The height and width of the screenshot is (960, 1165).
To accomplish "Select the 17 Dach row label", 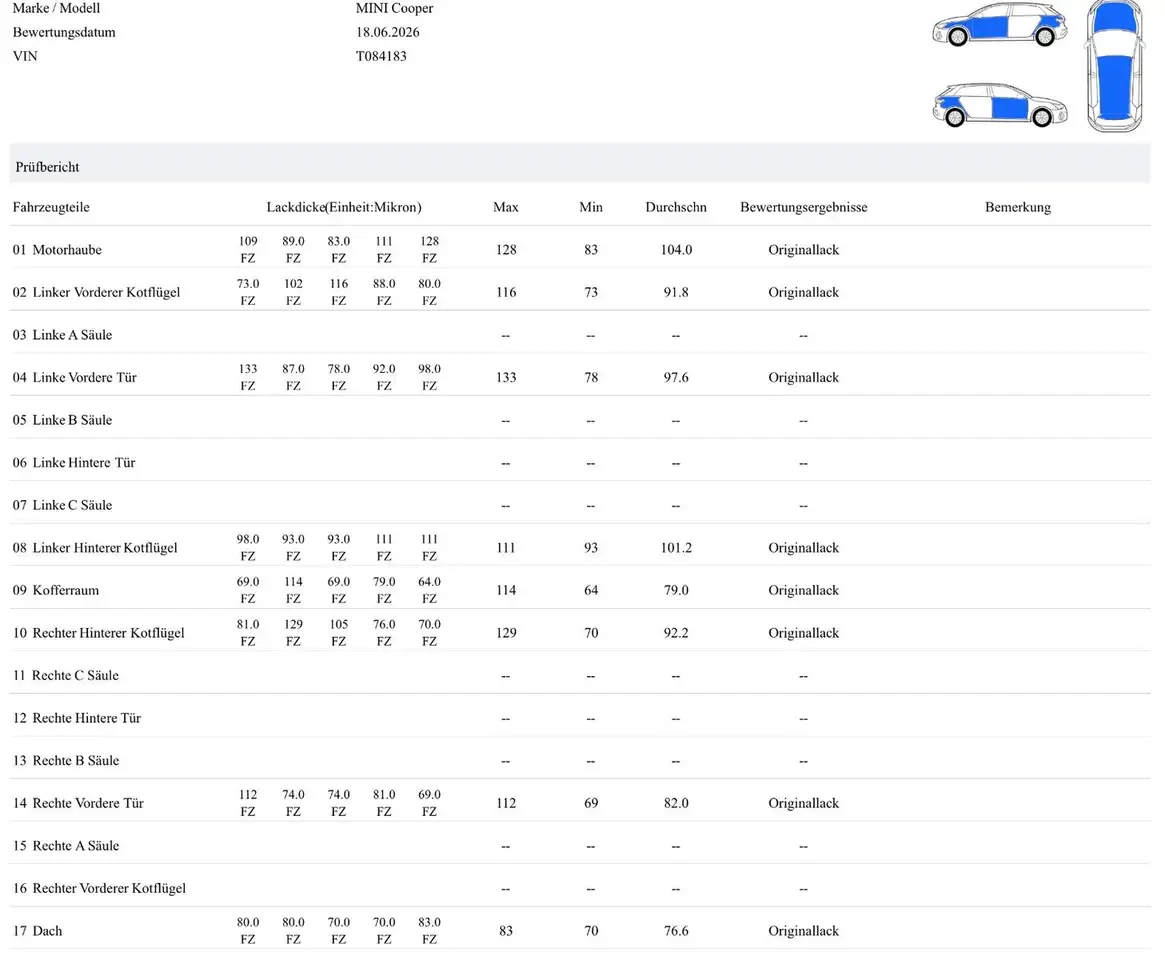I will click(37, 930).
